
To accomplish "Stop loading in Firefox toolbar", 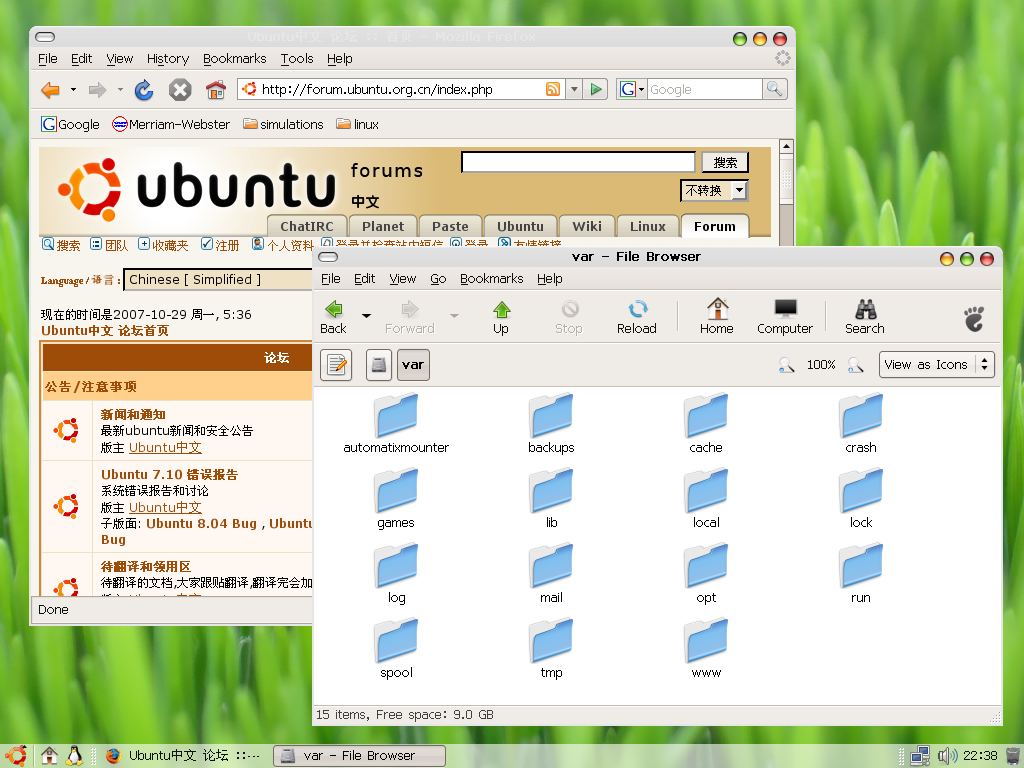I will point(180,89).
